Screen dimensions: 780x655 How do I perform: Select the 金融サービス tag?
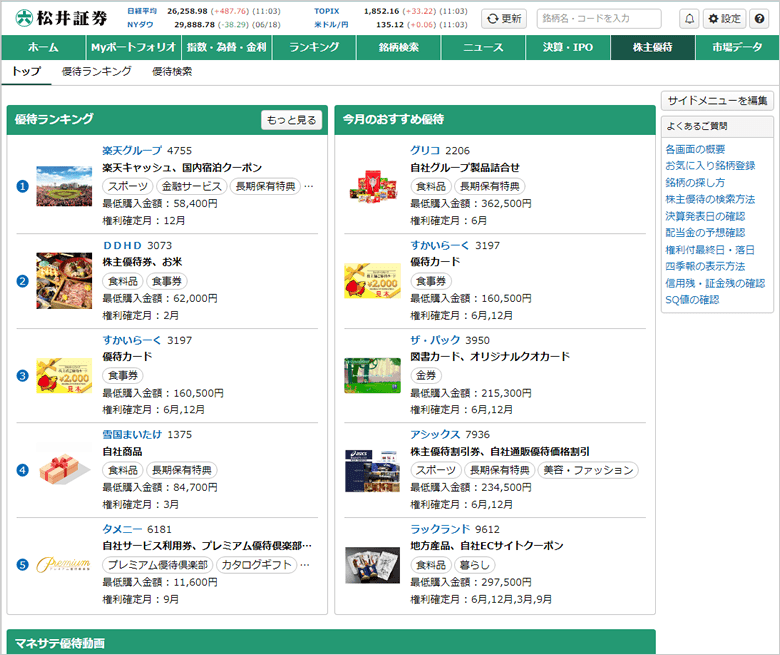pos(192,186)
